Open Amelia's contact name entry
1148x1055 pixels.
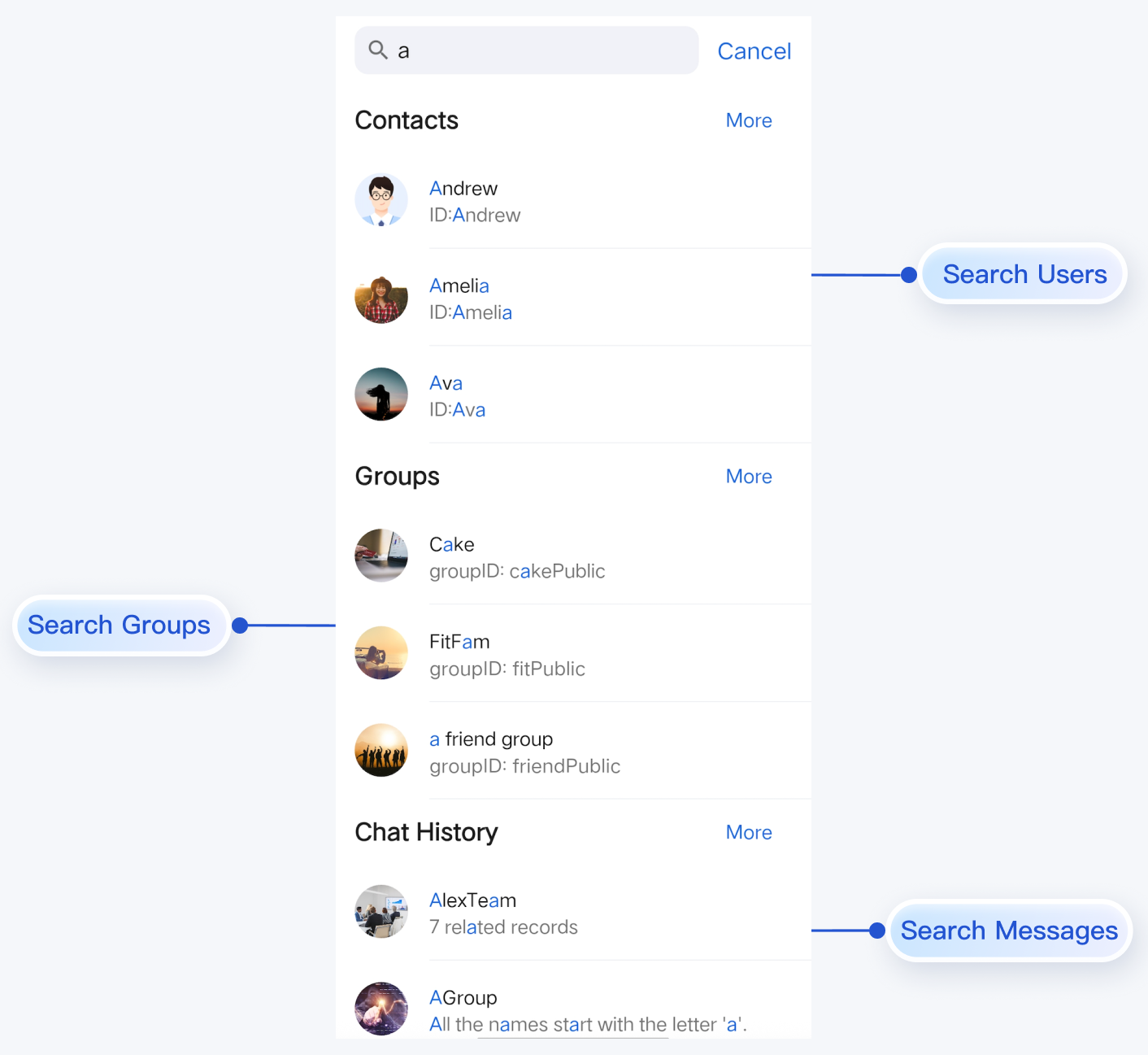pos(459,286)
